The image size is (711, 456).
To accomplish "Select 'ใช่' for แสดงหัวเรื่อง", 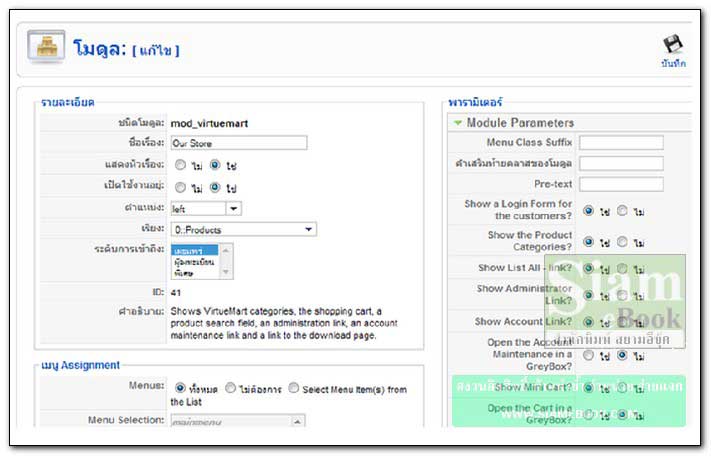I will 215,165.
